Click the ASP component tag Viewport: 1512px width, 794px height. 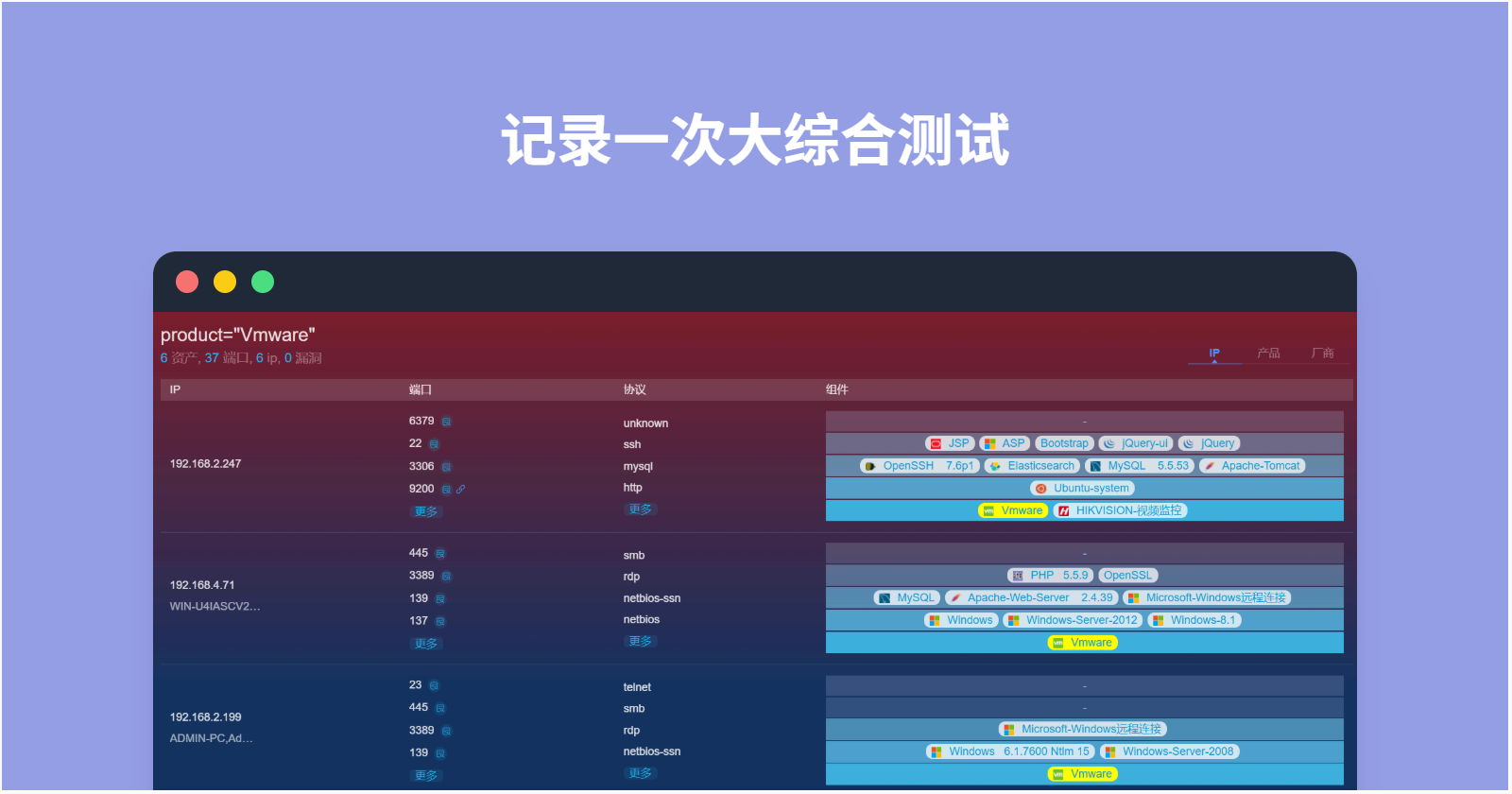pos(1005,443)
